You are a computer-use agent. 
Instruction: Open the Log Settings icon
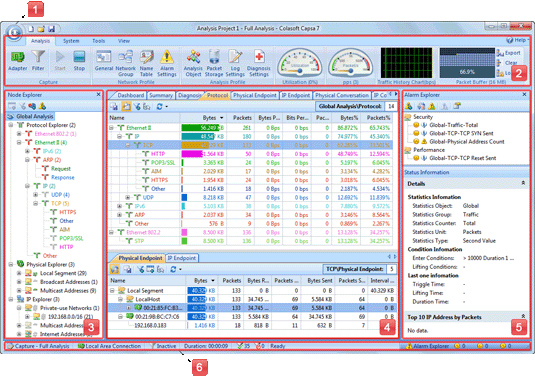point(235,63)
